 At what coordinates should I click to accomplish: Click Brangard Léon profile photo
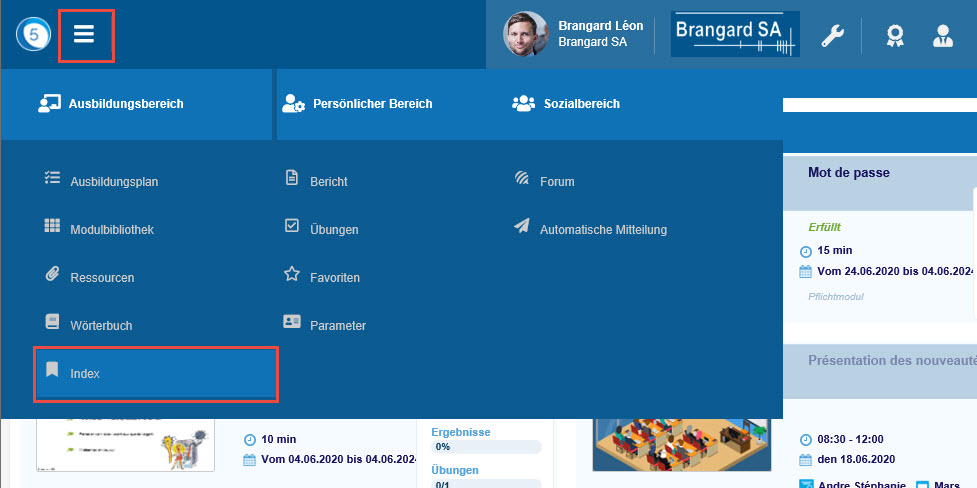click(525, 34)
